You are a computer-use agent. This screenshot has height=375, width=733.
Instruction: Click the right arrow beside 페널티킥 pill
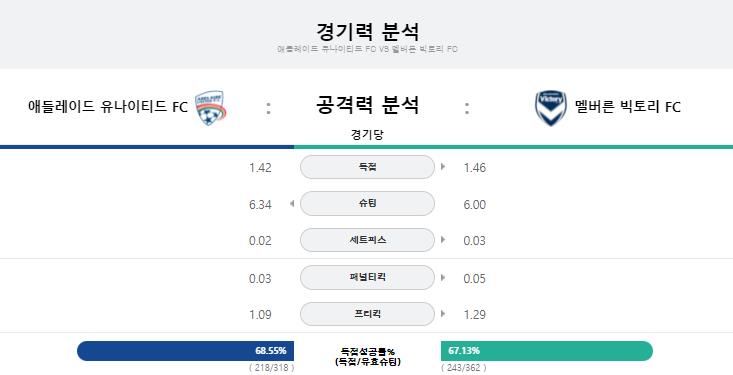443,277
